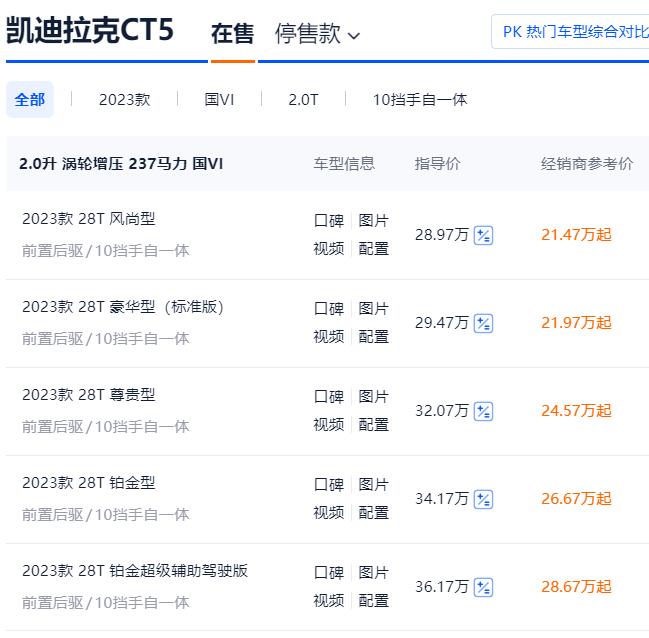
Task: Open 配置 for 28T 尊贵型
Action: (x=373, y=425)
